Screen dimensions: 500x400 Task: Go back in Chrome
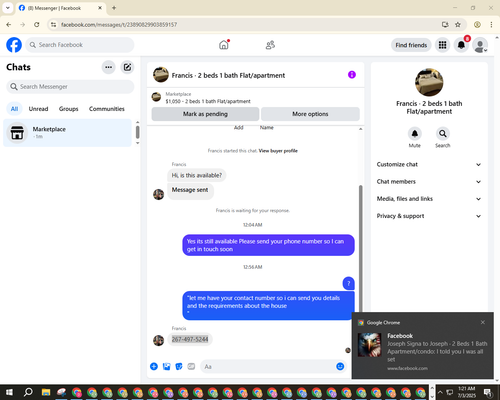click(x=9, y=24)
